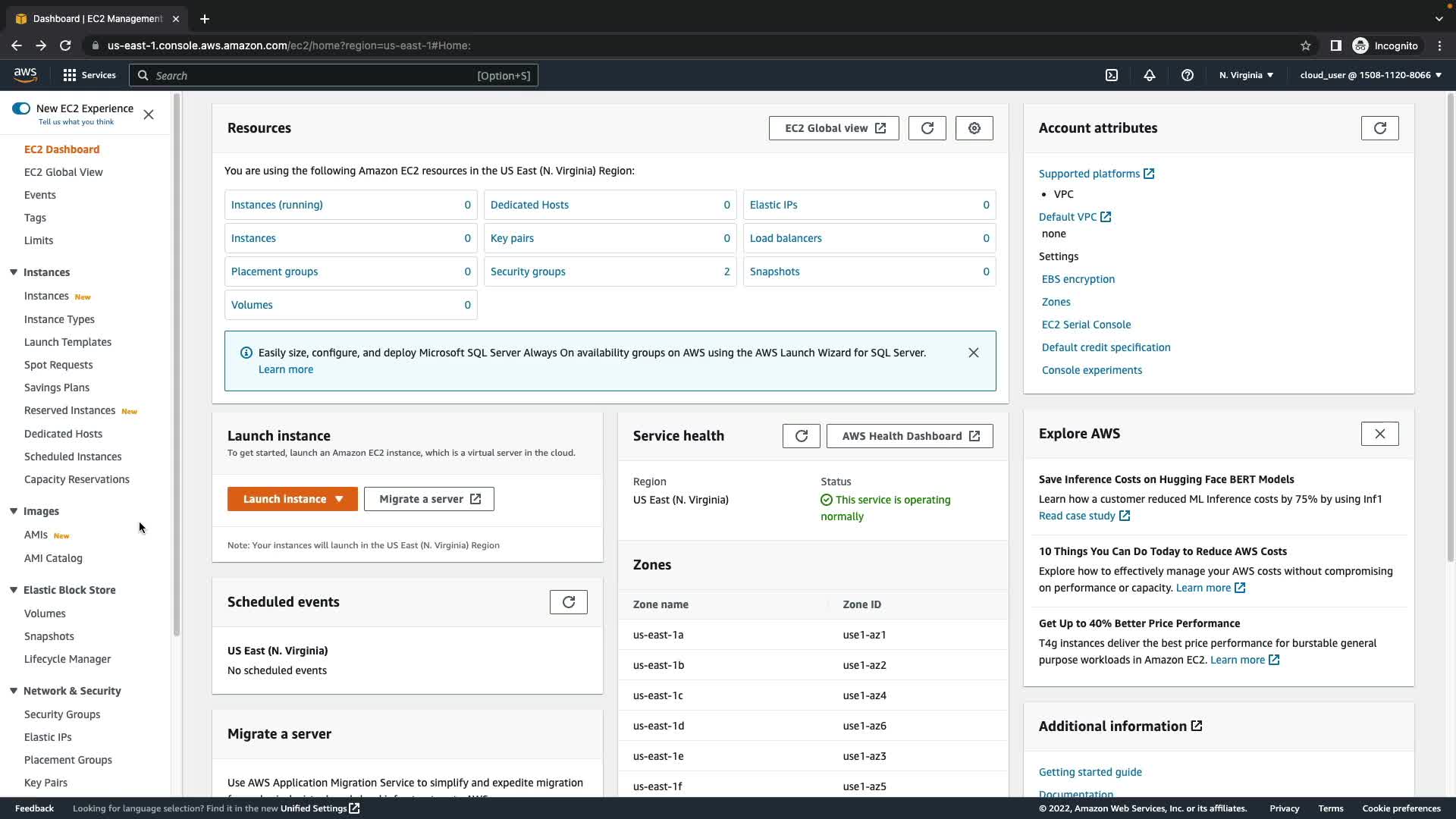The width and height of the screenshot is (1456, 819).
Task: Open the help question mark icon
Action: click(x=1188, y=75)
